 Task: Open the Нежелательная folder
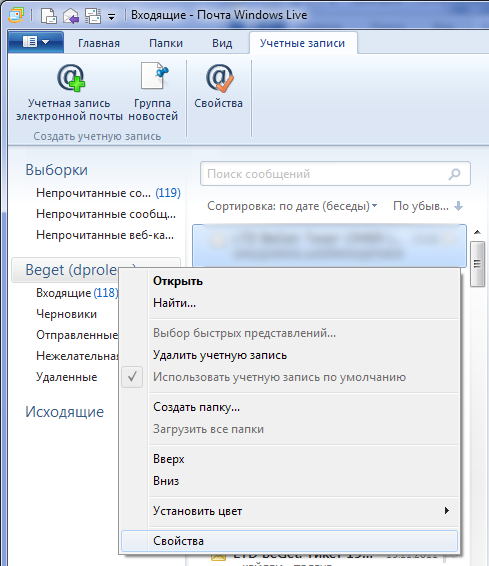point(77,356)
